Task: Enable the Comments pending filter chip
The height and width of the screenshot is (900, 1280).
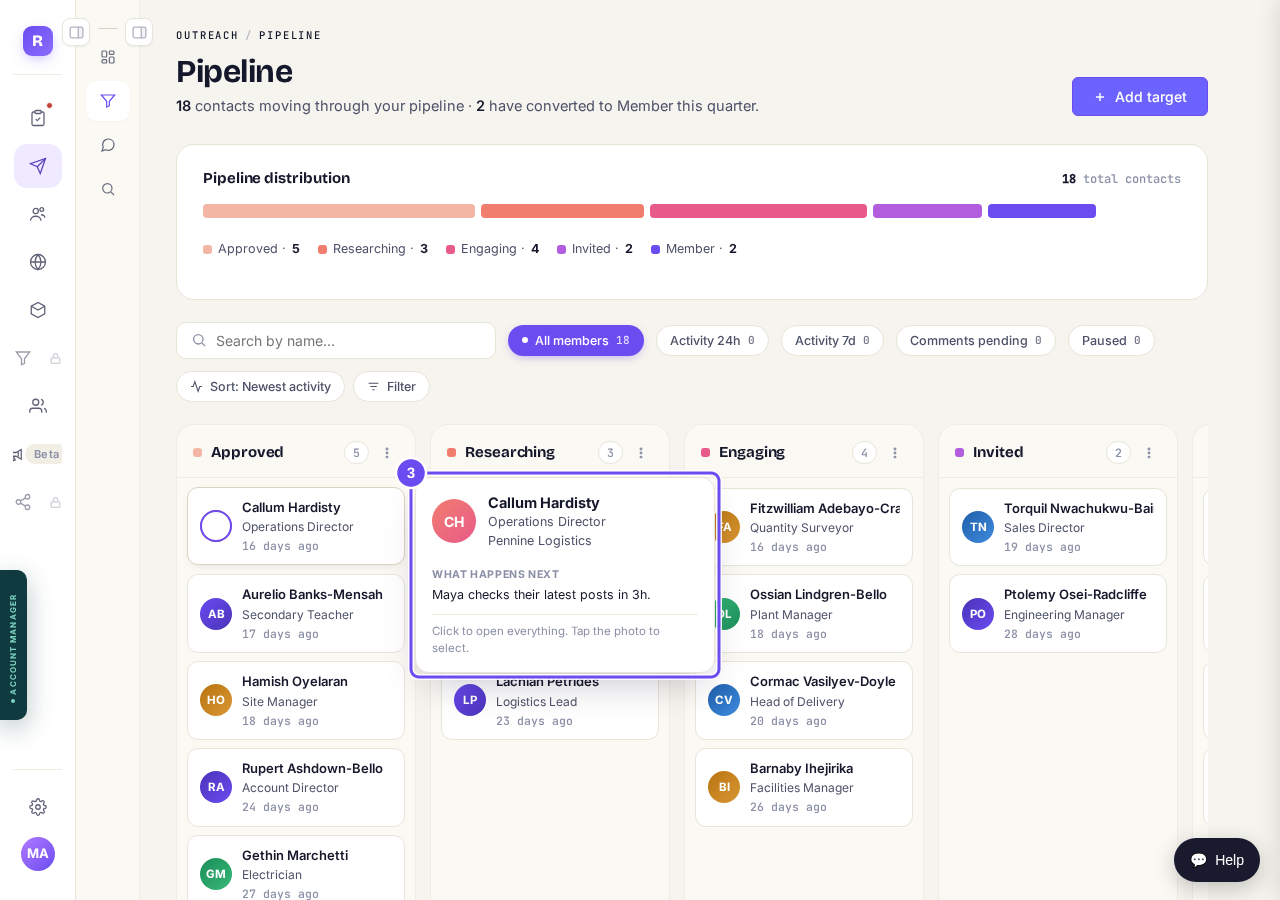Action: point(976,340)
